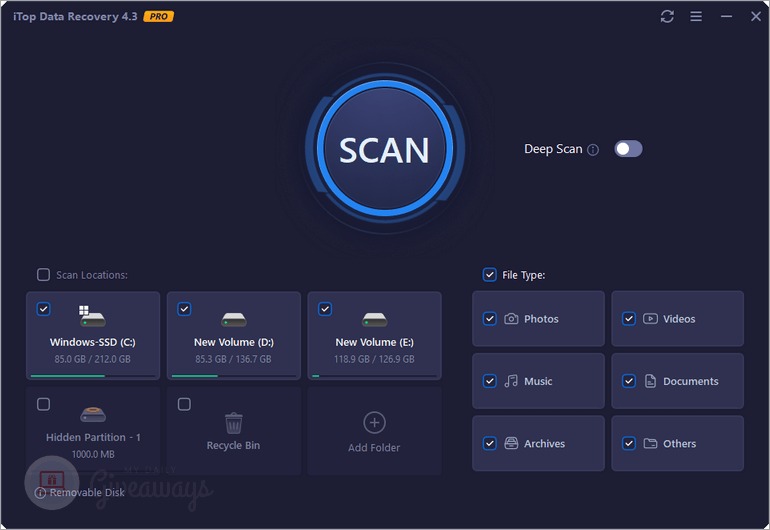Uncheck the Archives file type checkbox
770x530 pixels.
(x=490, y=444)
